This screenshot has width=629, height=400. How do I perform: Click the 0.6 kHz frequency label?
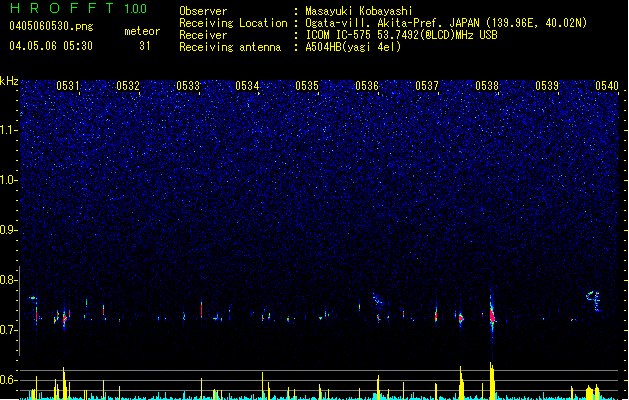(8, 380)
